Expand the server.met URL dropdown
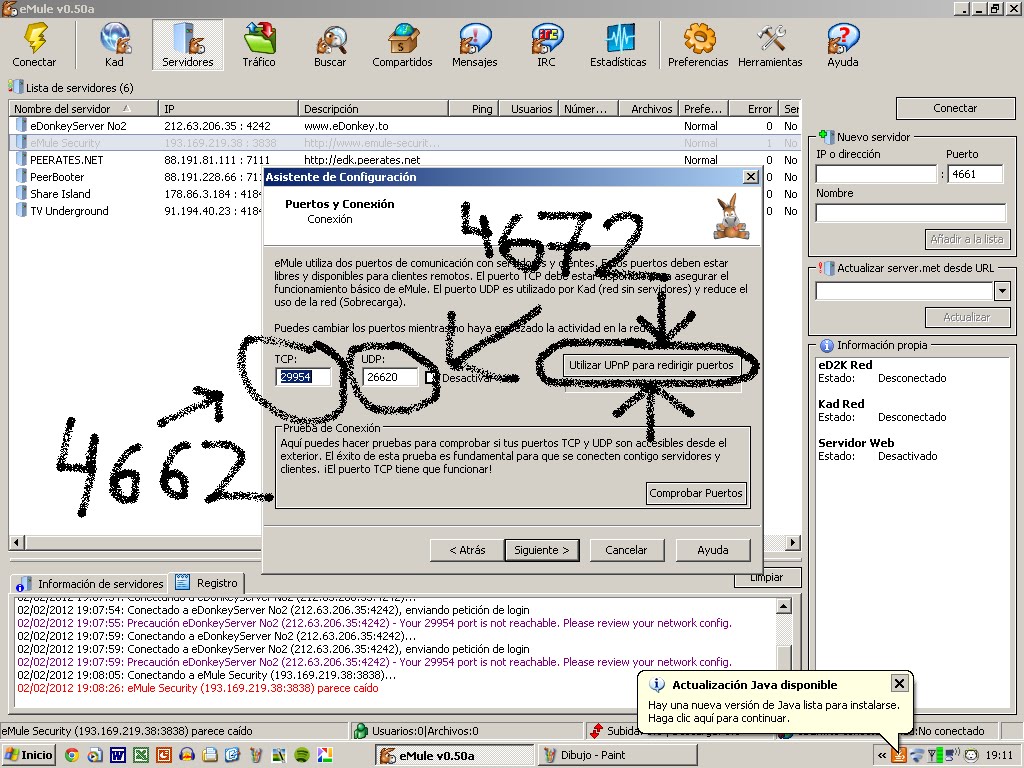Viewport: 1024px width, 768px height. click(1002, 291)
